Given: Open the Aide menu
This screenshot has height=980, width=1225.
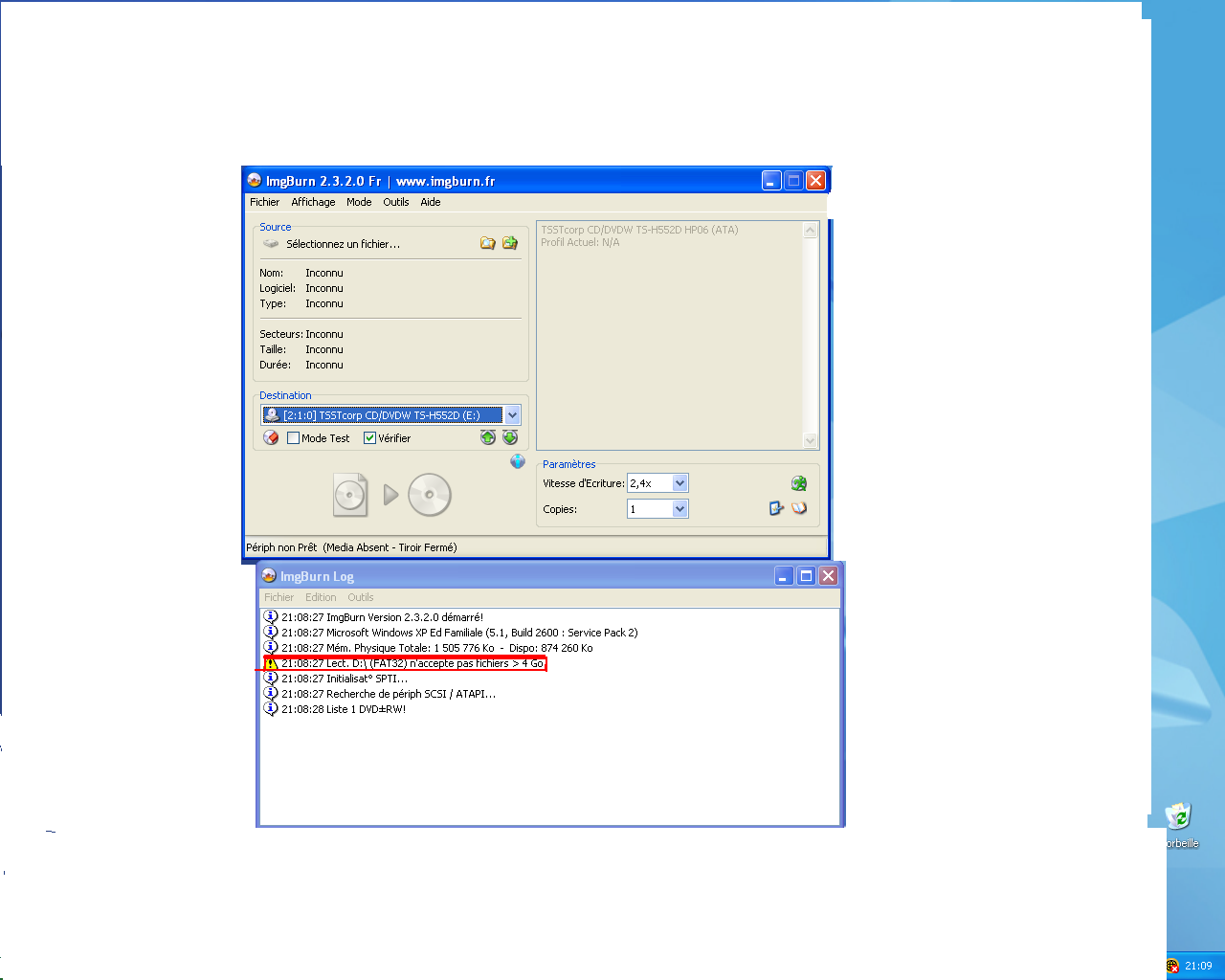Looking at the screenshot, I should [431, 202].
